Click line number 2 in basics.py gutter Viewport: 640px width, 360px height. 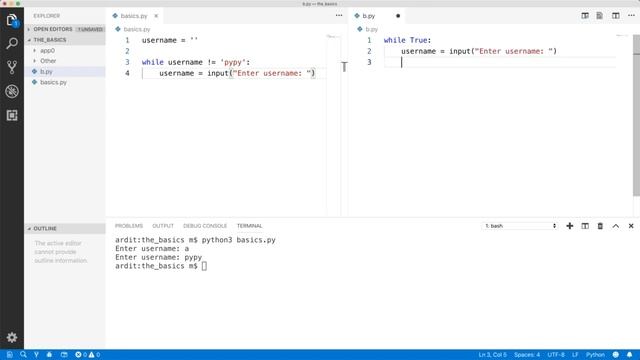(127, 51)
